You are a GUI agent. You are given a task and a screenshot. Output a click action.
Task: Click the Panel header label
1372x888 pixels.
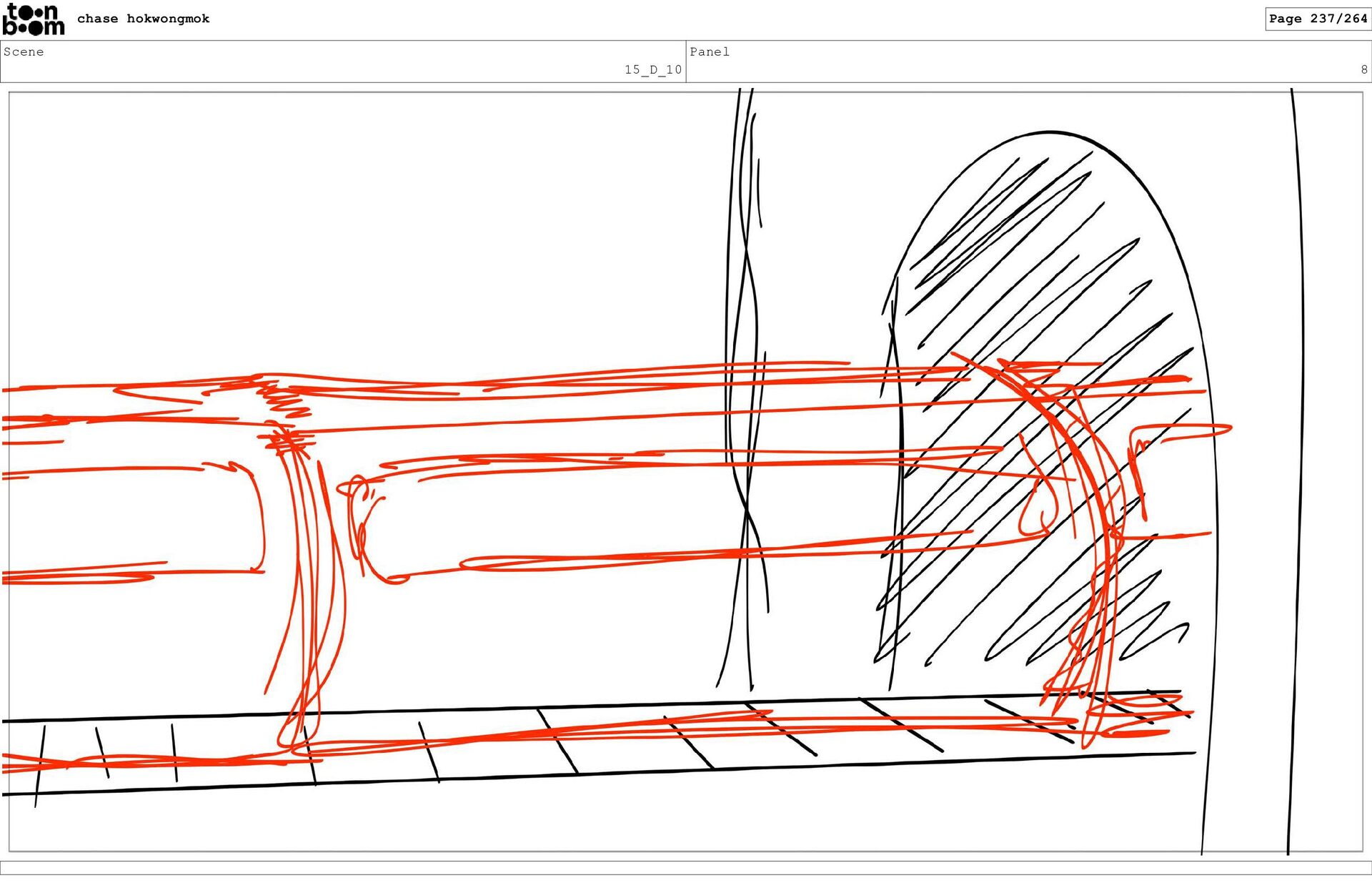[709, 51]
